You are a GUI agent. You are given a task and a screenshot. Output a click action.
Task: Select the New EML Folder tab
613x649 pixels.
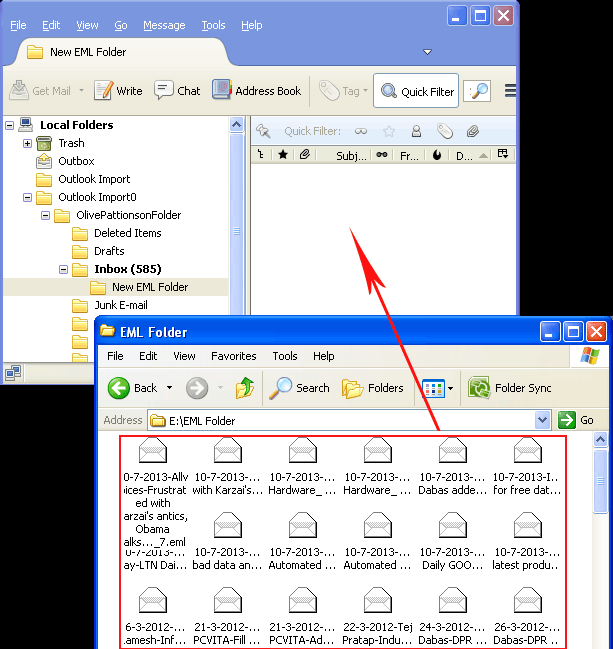(121, 52)
